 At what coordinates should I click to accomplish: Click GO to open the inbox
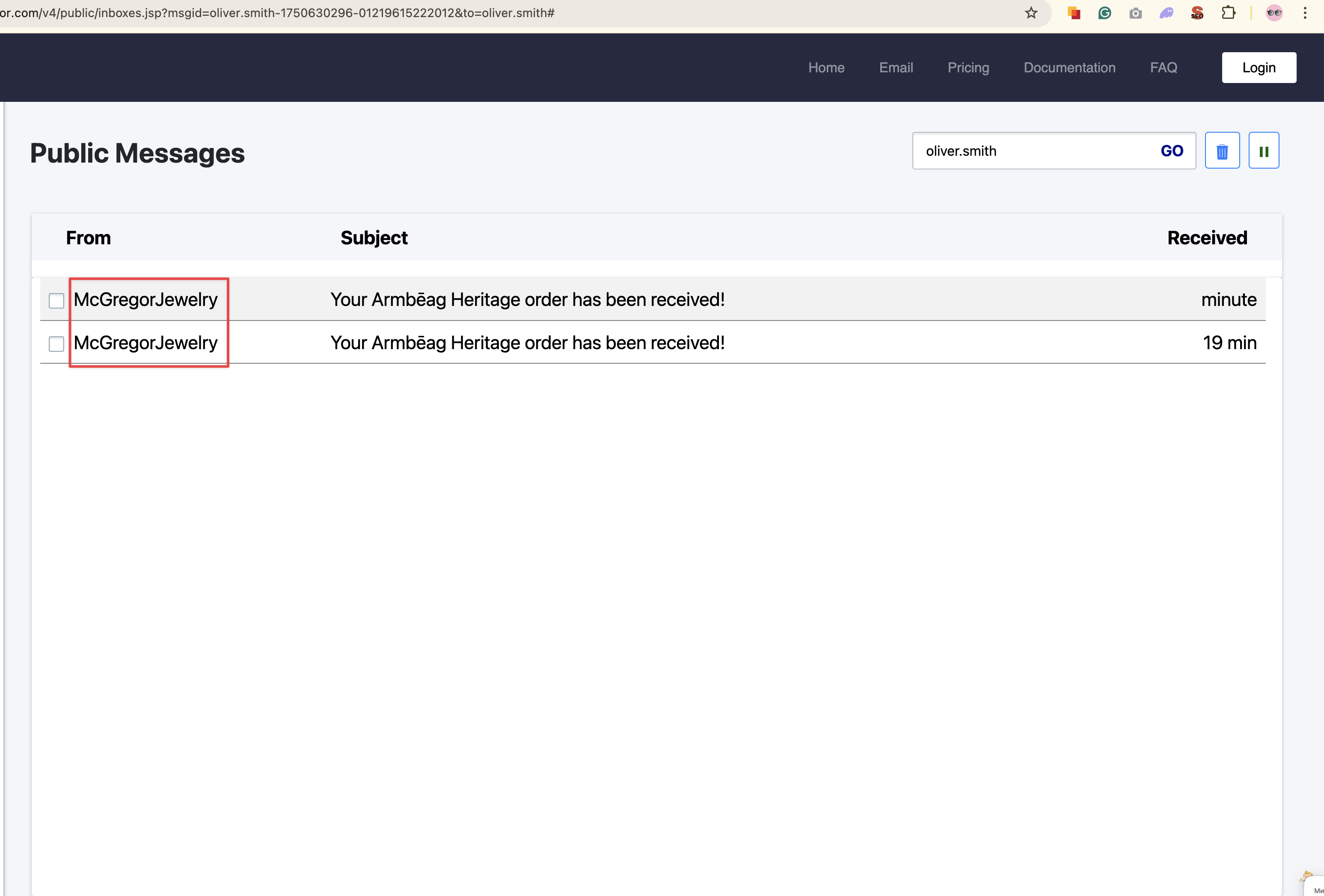click(x=1171, y=151)
